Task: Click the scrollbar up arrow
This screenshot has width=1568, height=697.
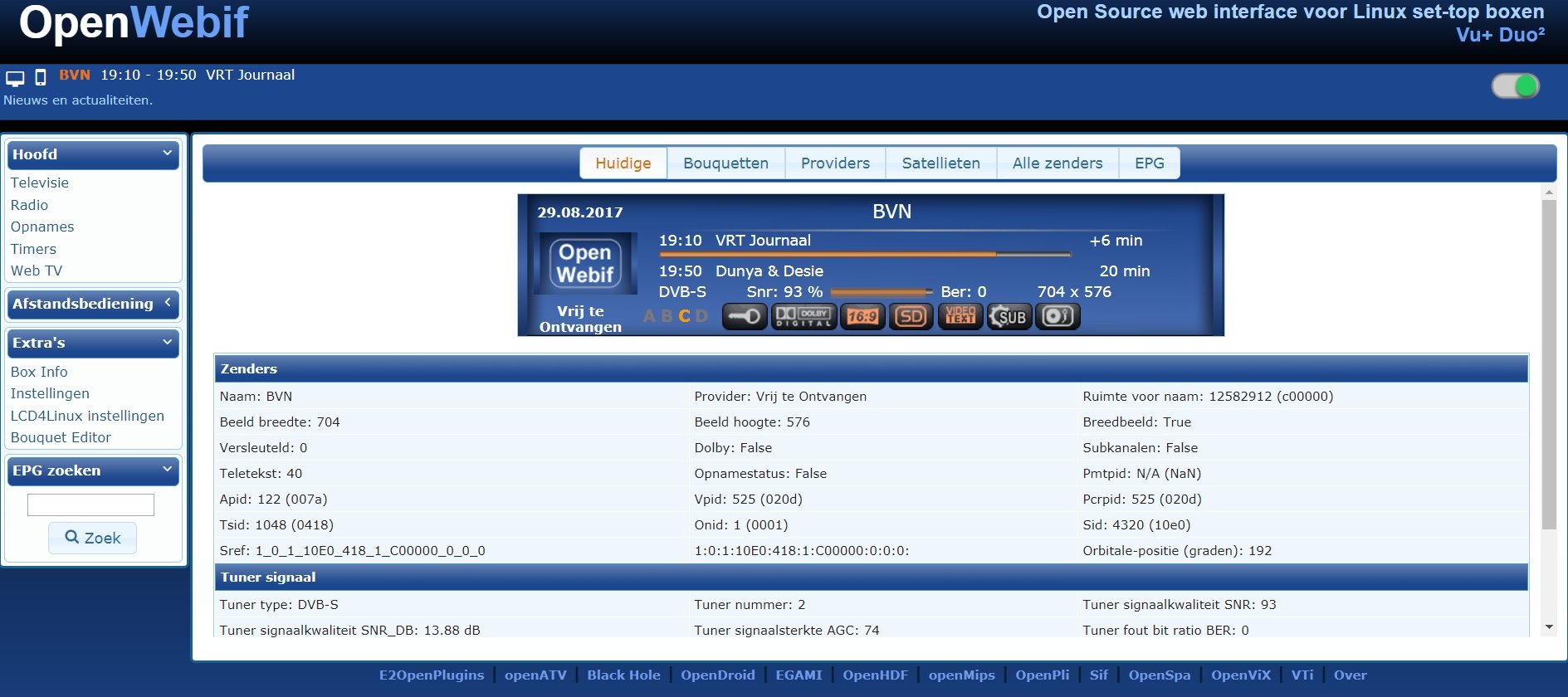Action: [x=1549, y=193]
